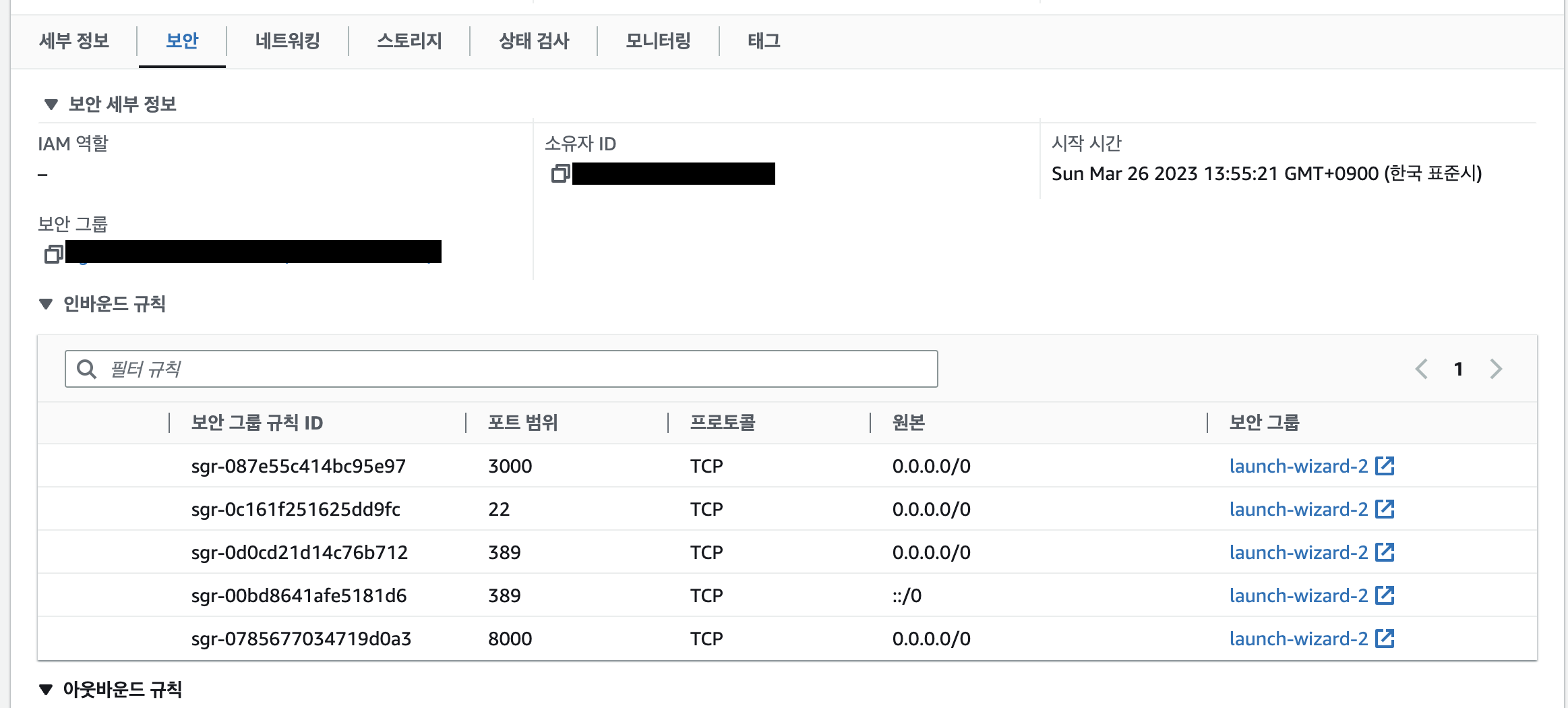Image resolution: width=1568 pixels, height=708 pixels.
Task: Go to next page of inbound rules
Action: click(x=1496, y=369)
